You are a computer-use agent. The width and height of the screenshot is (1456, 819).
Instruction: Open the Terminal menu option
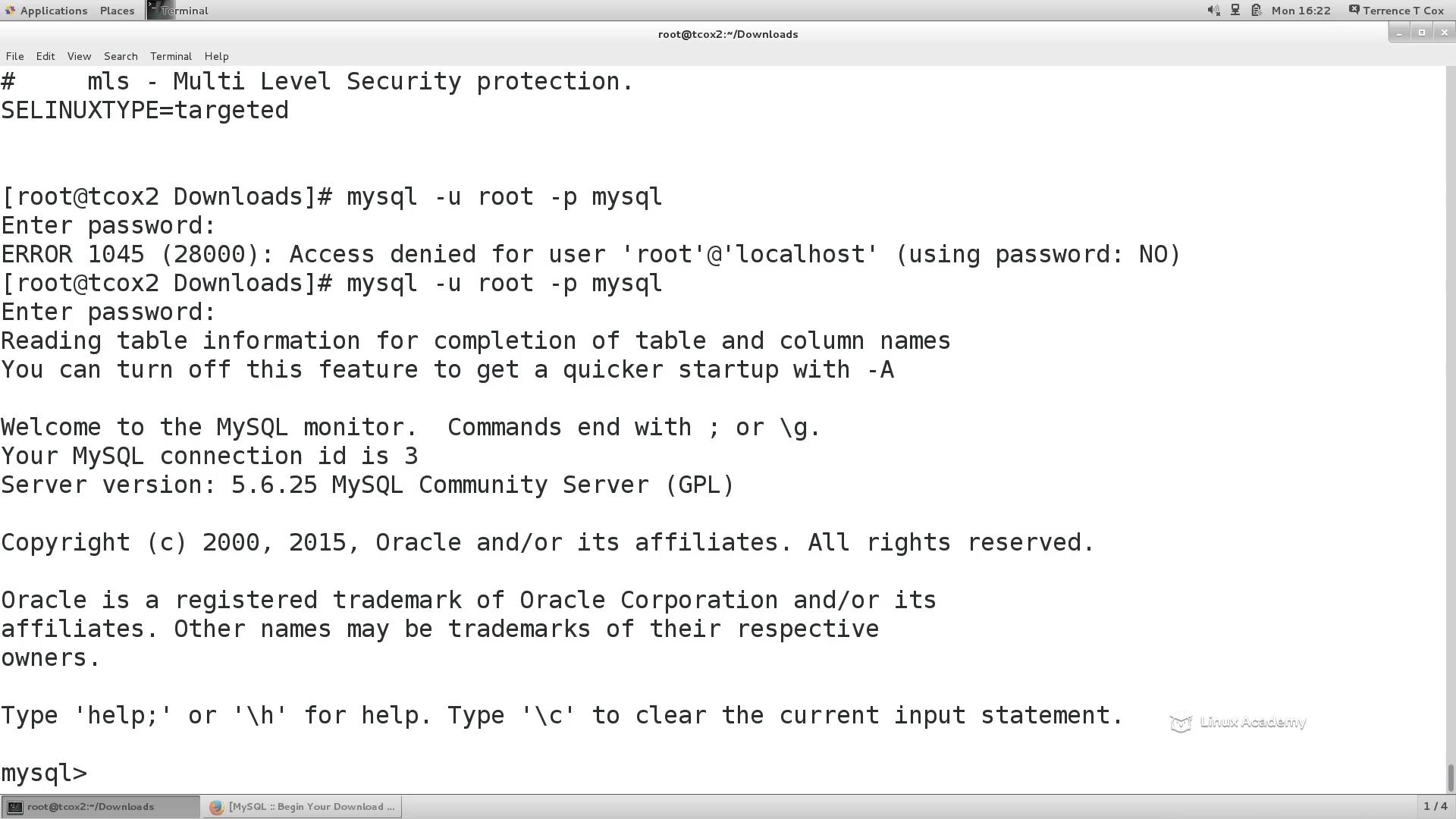tap(170, 56)
